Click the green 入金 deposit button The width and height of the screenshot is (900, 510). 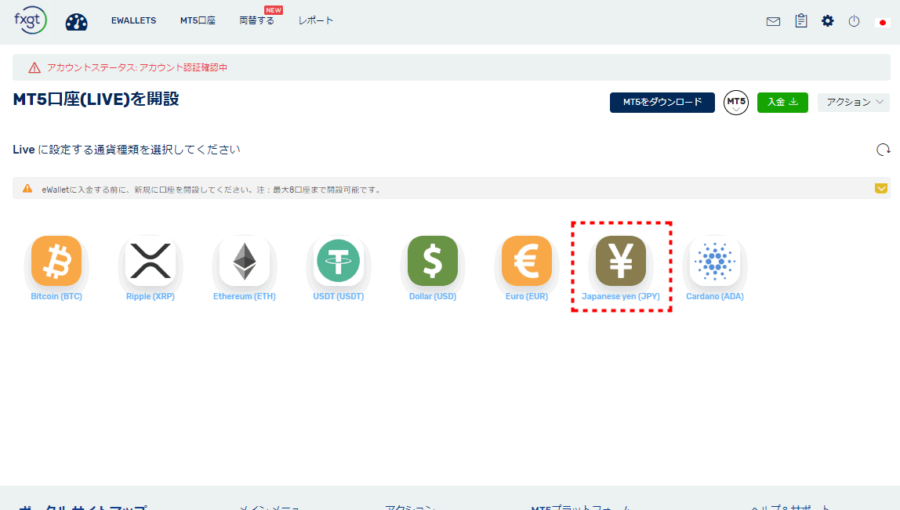(x=782, y=102)
